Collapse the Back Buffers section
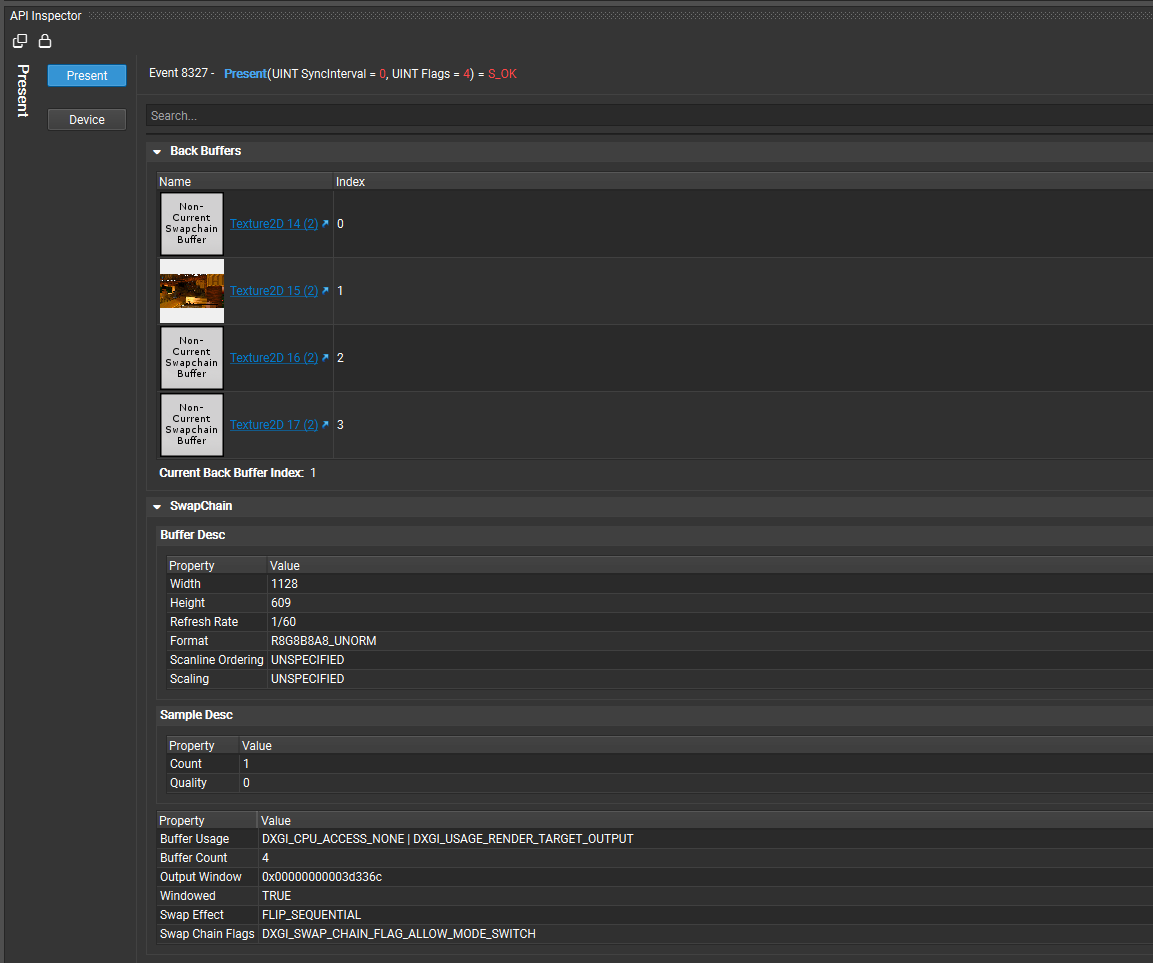The height and width of the screenshot is (963, 1153). coord(157,150)
